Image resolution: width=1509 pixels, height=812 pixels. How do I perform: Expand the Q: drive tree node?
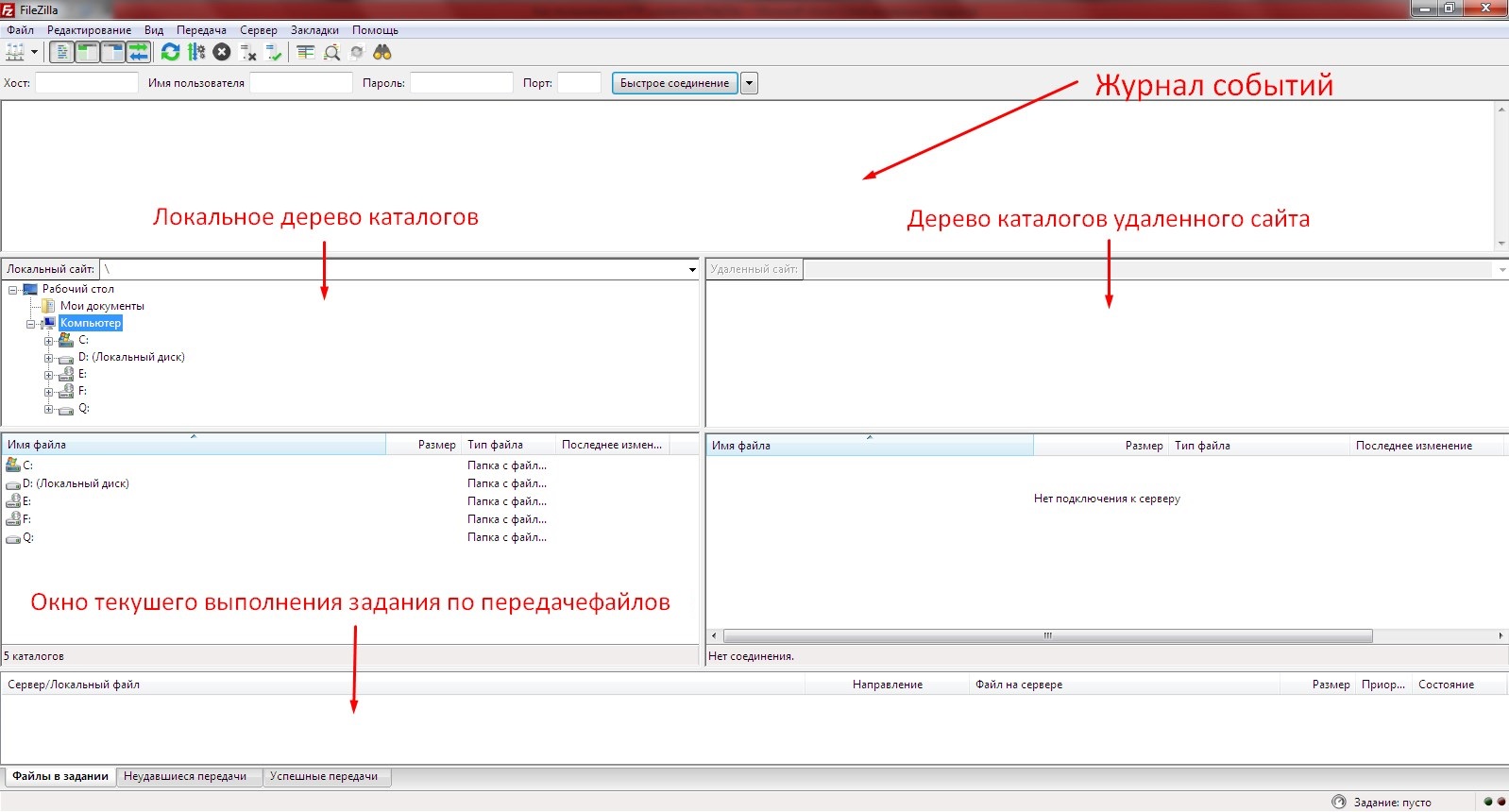coord(48,409)
